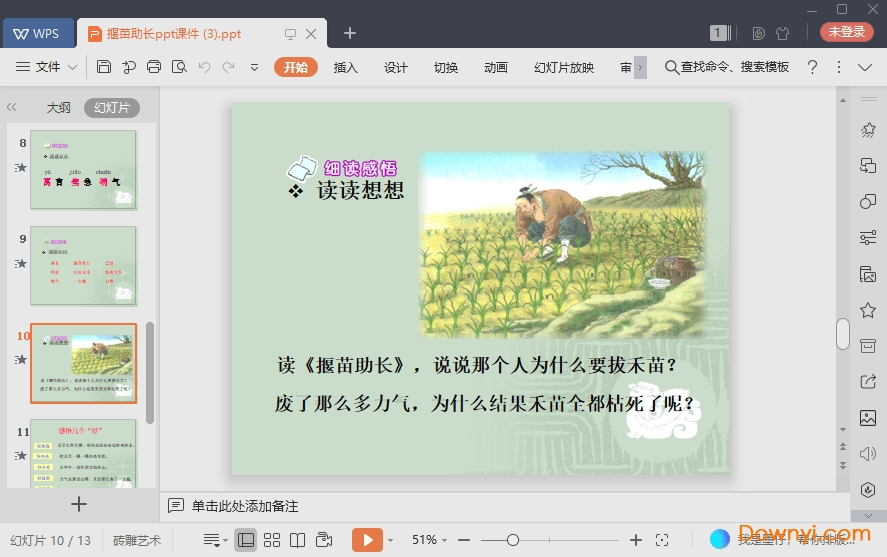Image resolution: width=887 pixels, height=557 pixels.
Task: Switch to Normal view icon
Action: [x=246, y=540]
